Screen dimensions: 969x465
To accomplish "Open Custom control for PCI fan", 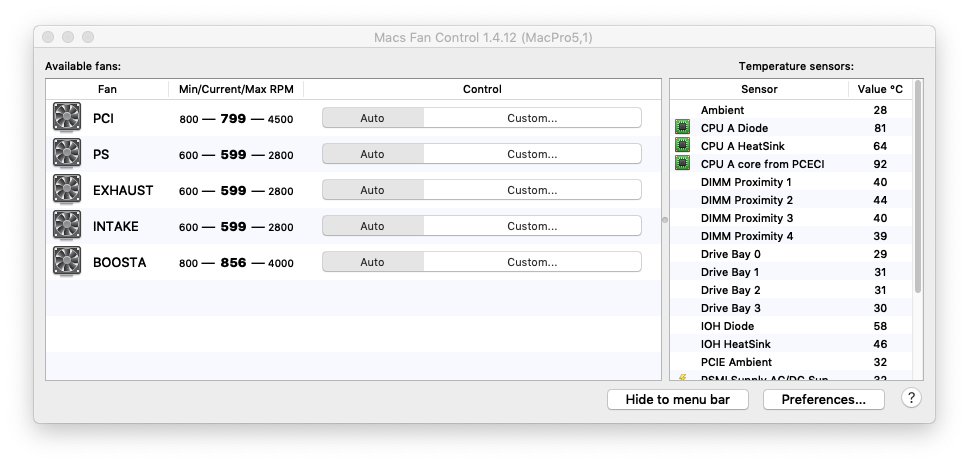I will point(532,118).
